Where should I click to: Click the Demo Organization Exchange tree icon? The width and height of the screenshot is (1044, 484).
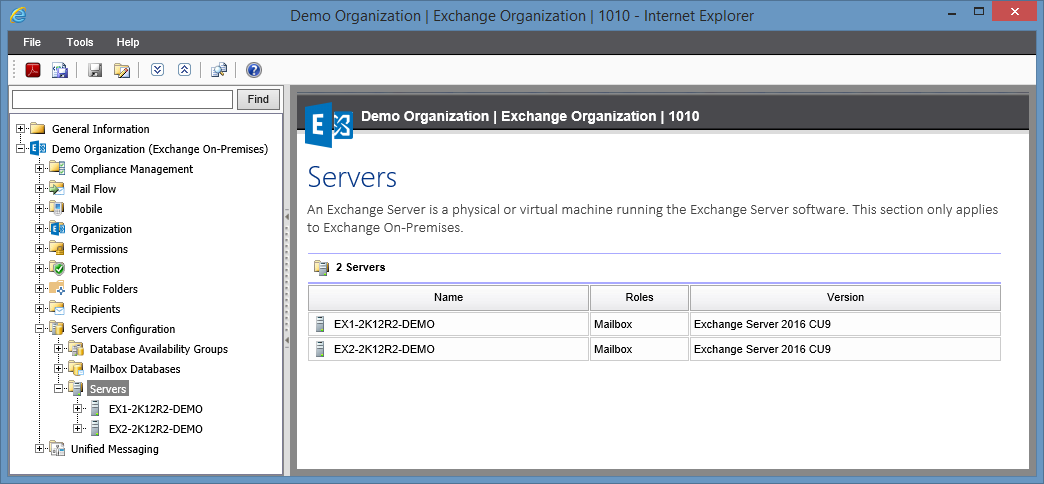click(39, 148)
